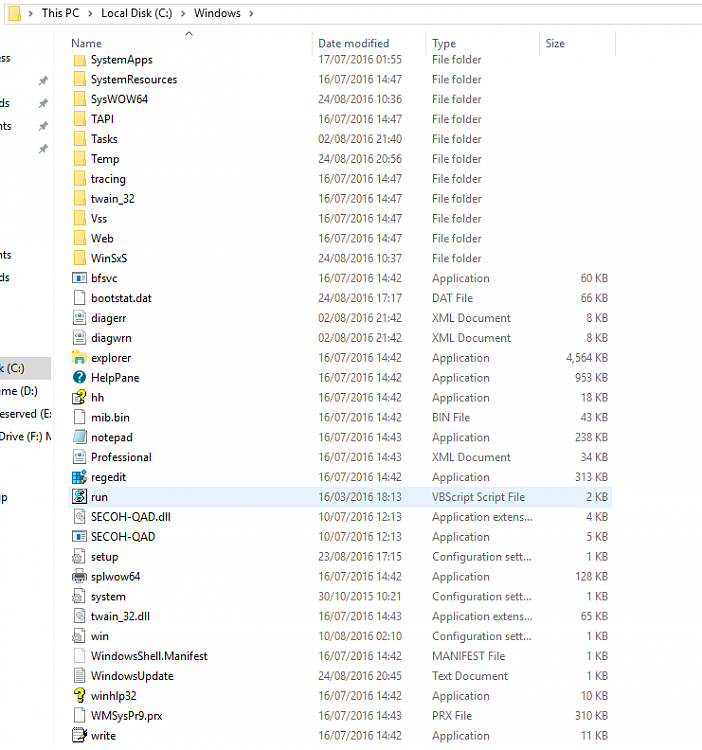Click the Text Document type cell
The image size is (702, 750).
(470, 676)
